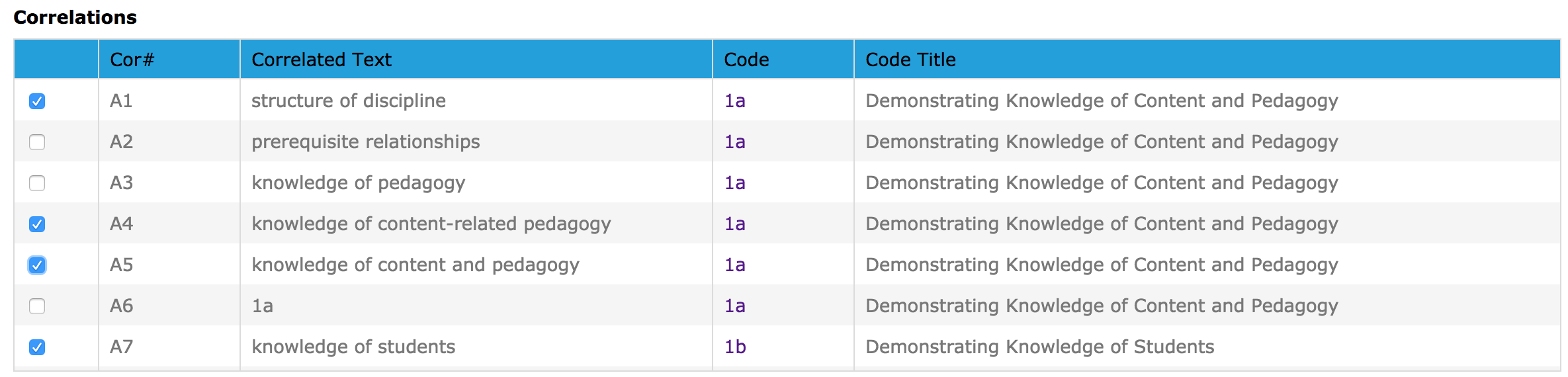
Task: Open the 1b code link in row A7
Action: pyautogui.click(x=735, y=347)
